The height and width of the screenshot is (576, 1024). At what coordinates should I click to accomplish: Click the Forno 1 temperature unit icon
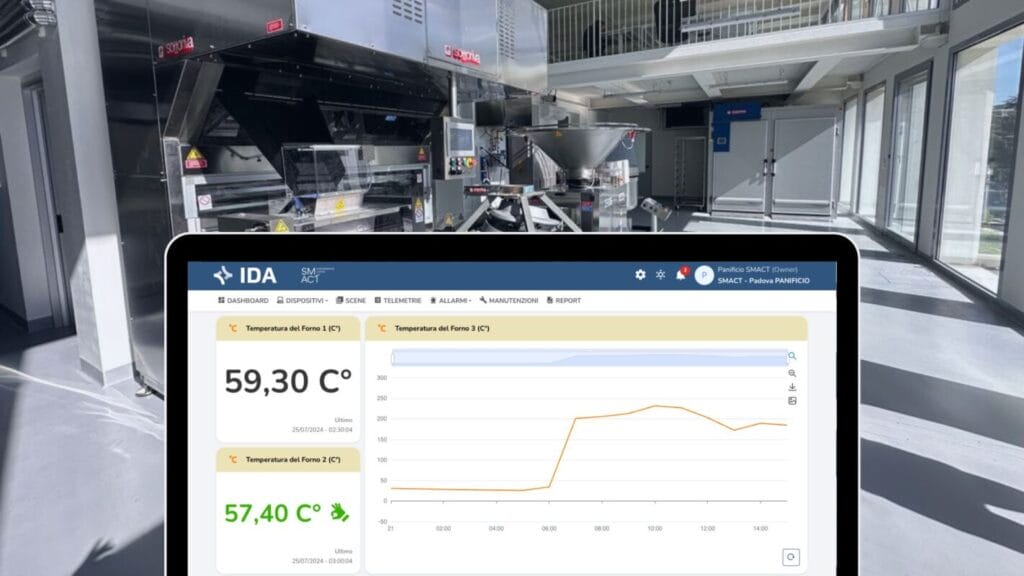coord(232,328)
